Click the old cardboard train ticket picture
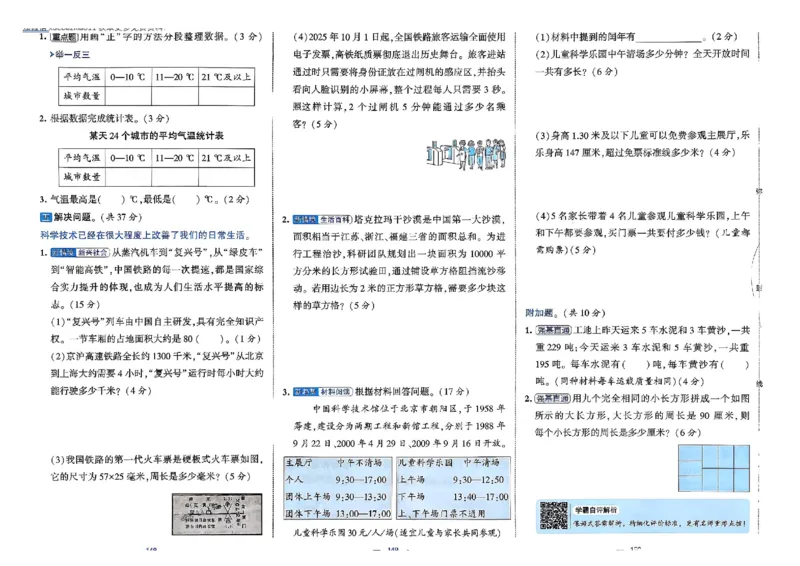The image size is (800, 566). (217, 514)
